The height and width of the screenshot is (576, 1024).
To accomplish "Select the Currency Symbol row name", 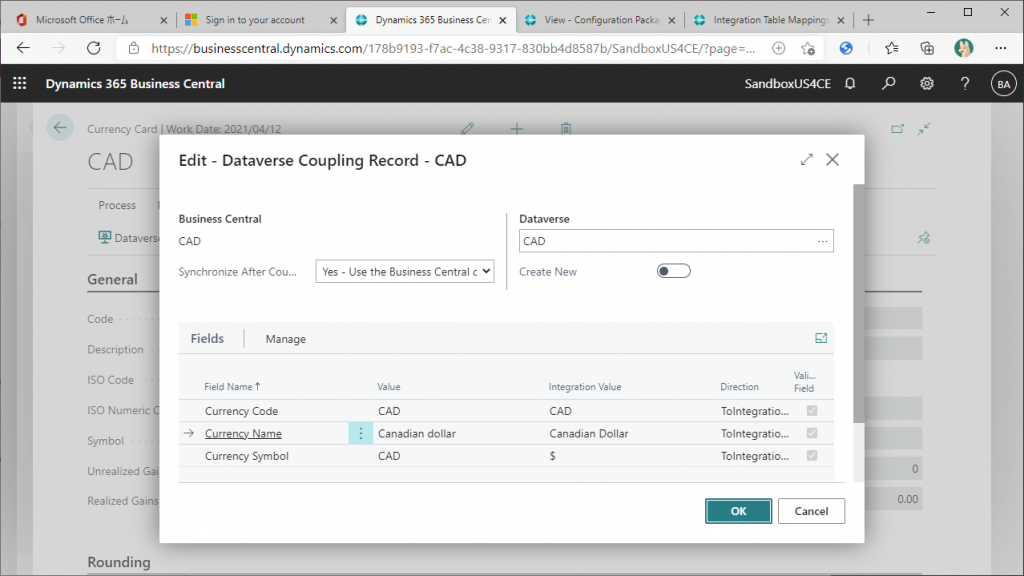I will tap(247, 456).
